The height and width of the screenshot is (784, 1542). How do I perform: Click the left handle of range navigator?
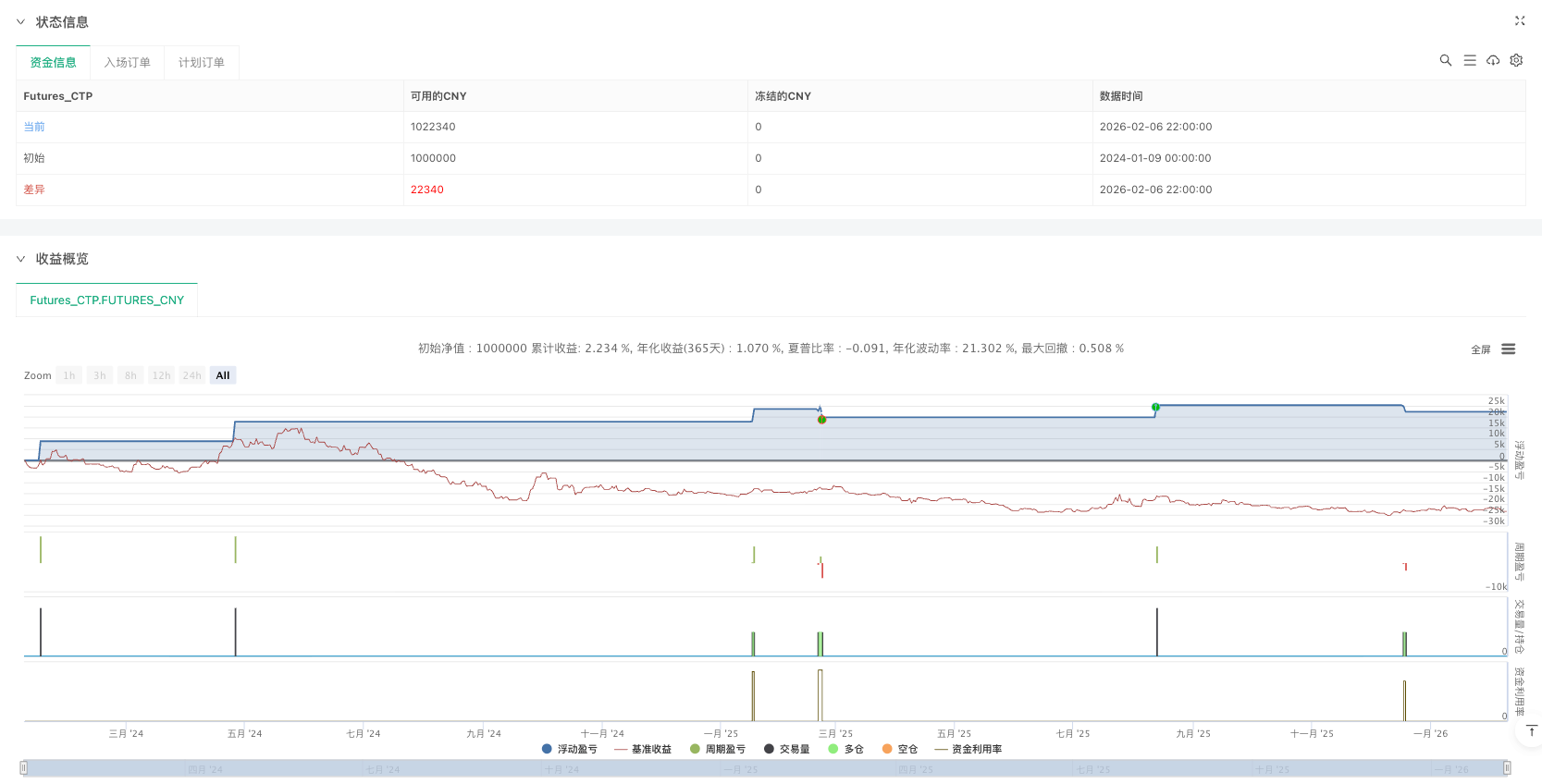coord(24,767)
